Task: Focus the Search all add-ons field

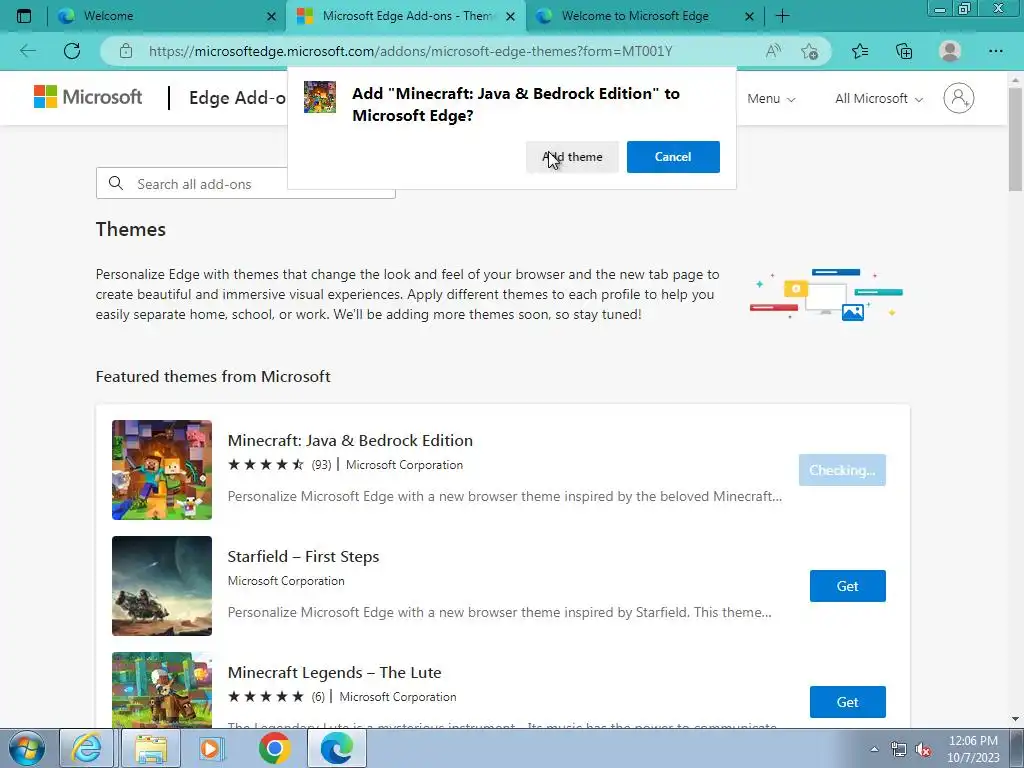Action: coord(246,184)
